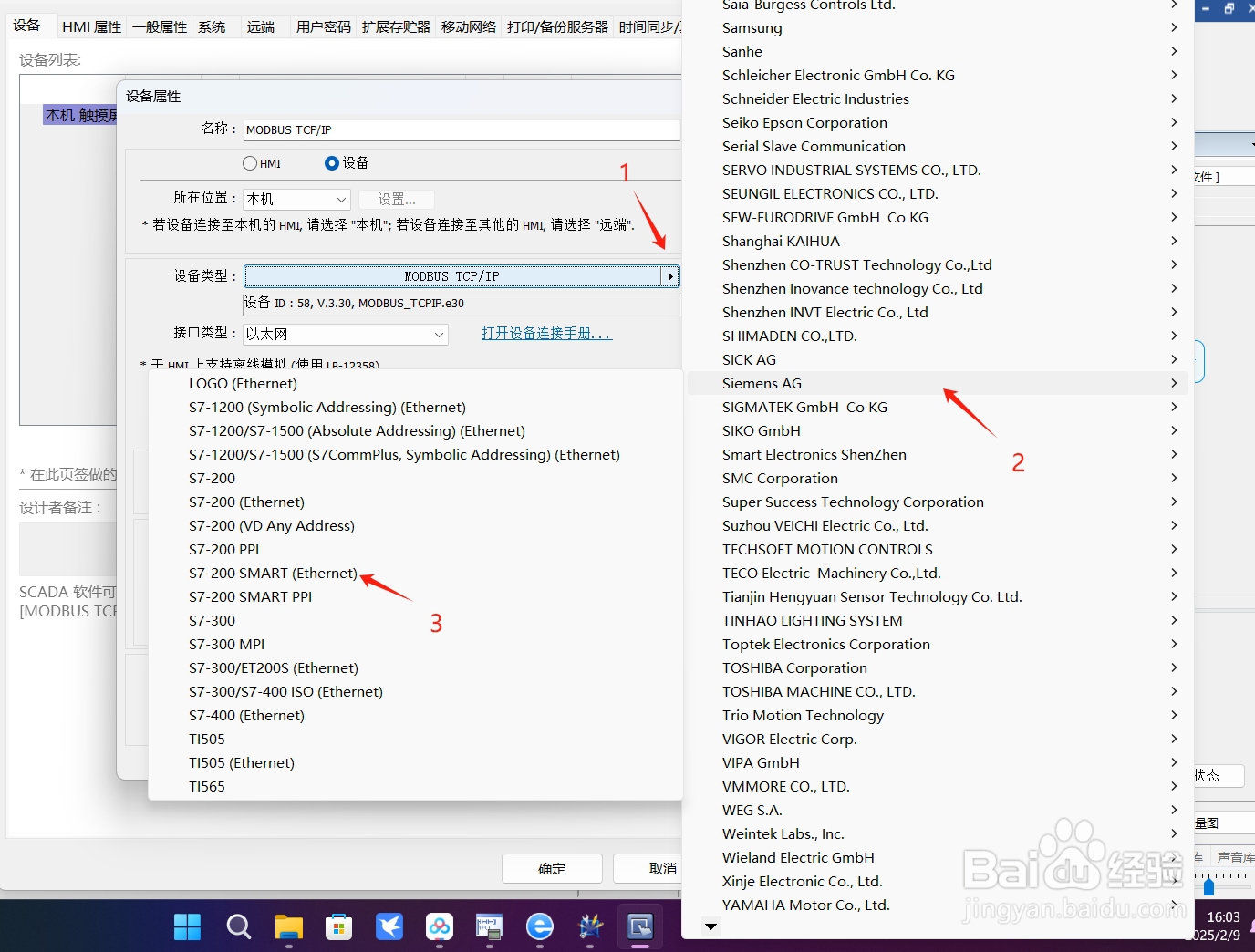The image size is (1255, 952).
Task: Select 本机 触摸屏 in device list
Action: point(80,115)
